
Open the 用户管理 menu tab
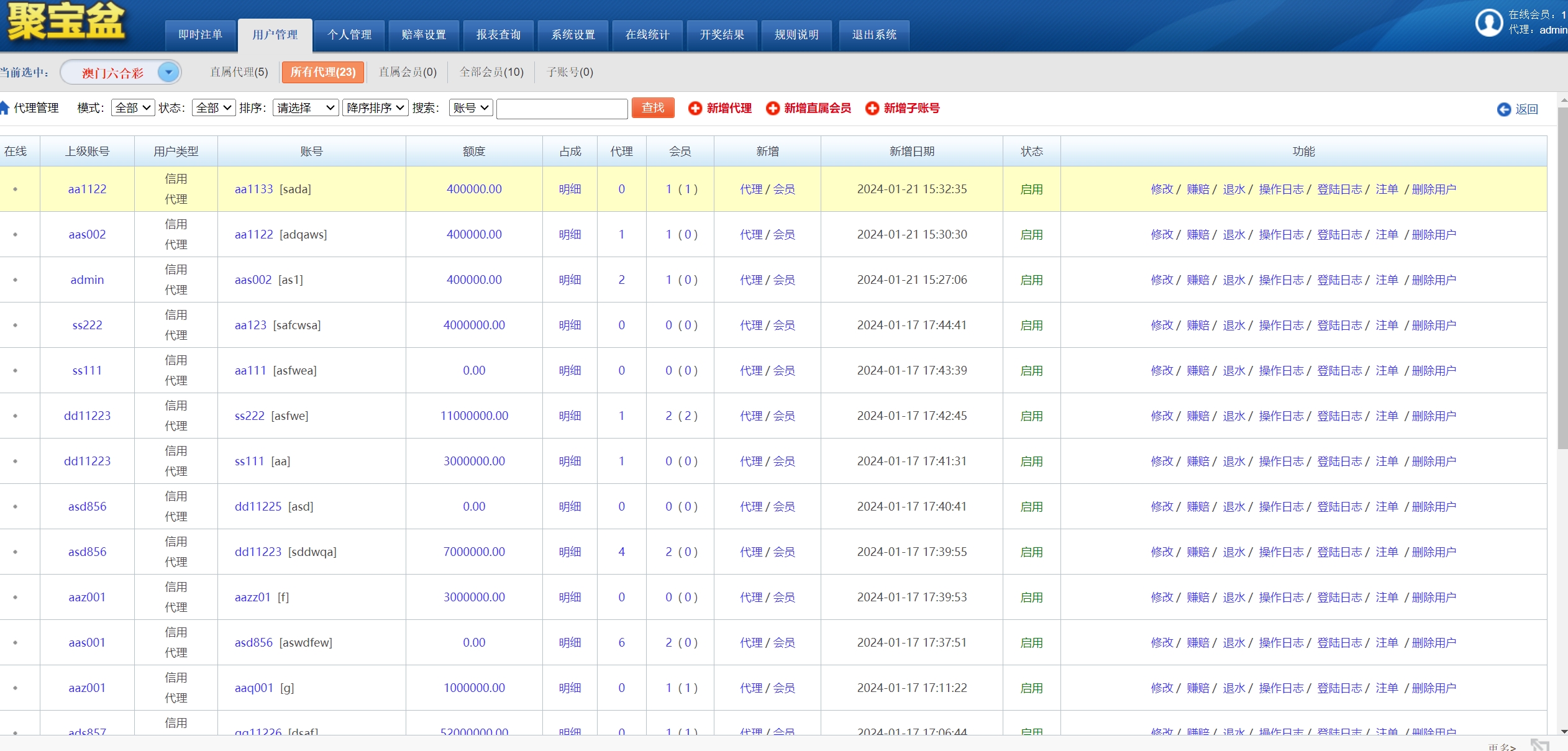click(x=275, y=35)
